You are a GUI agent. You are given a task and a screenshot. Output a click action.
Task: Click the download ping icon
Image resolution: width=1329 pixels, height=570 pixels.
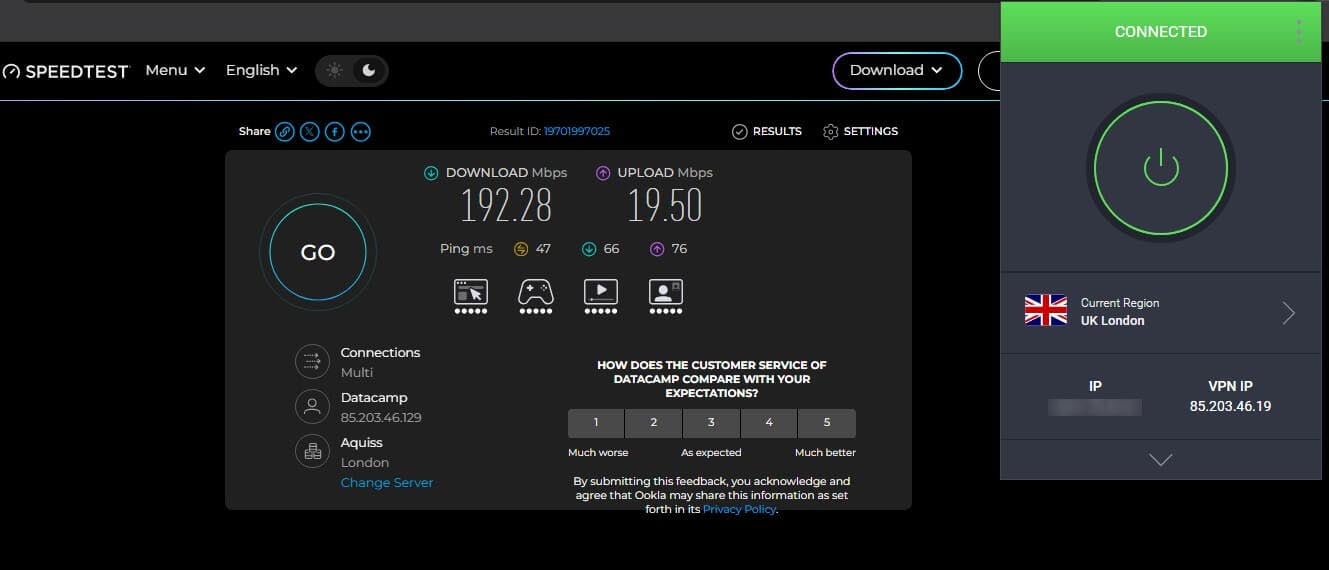589,249
